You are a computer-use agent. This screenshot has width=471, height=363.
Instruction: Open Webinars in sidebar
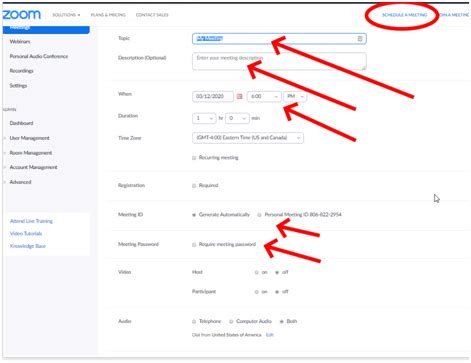pyautogui.click(x=20, y=42)
